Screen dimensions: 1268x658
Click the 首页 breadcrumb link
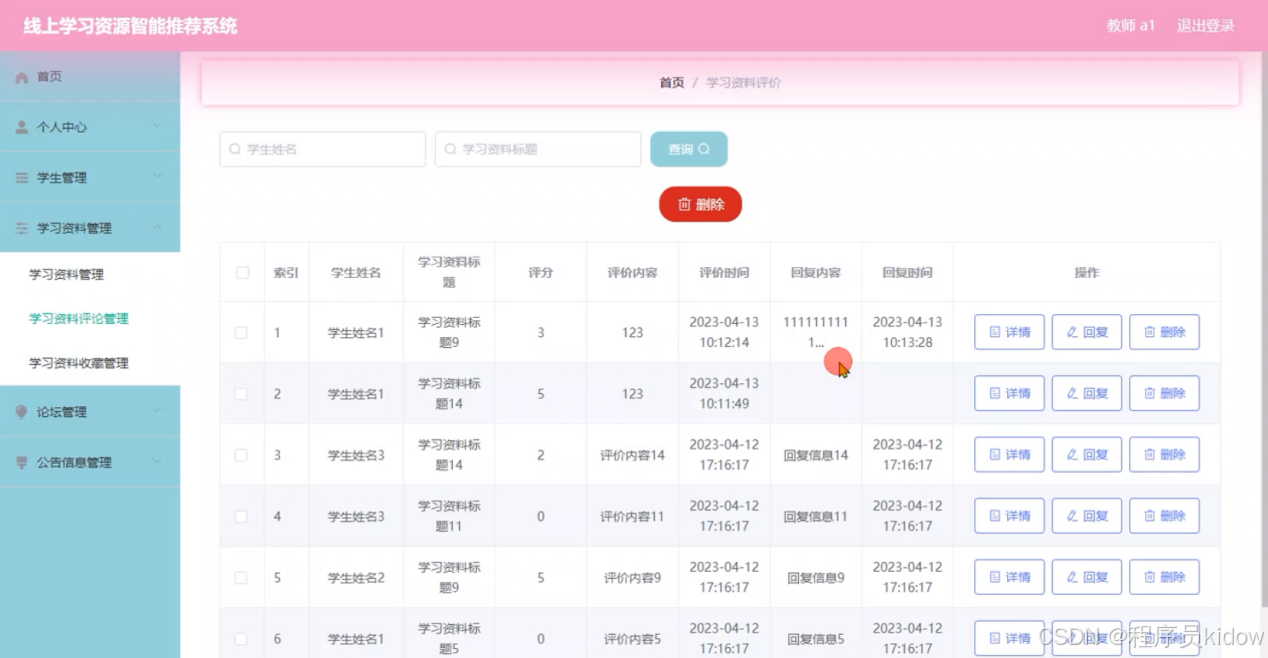[672, 83]
